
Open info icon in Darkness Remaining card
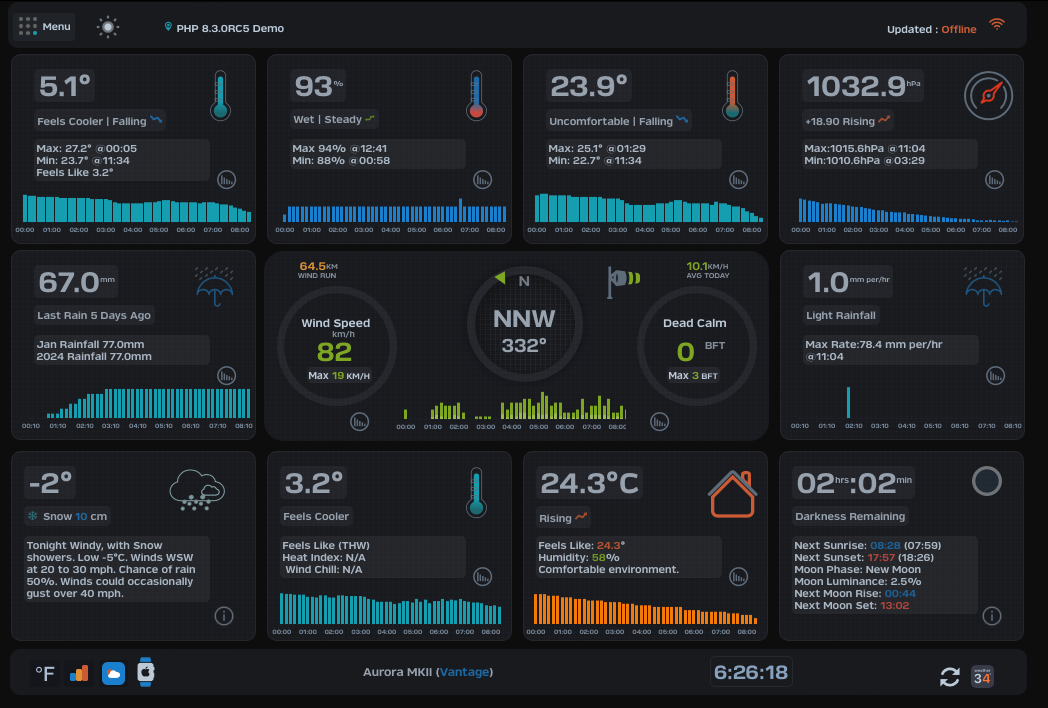[992, 616]
